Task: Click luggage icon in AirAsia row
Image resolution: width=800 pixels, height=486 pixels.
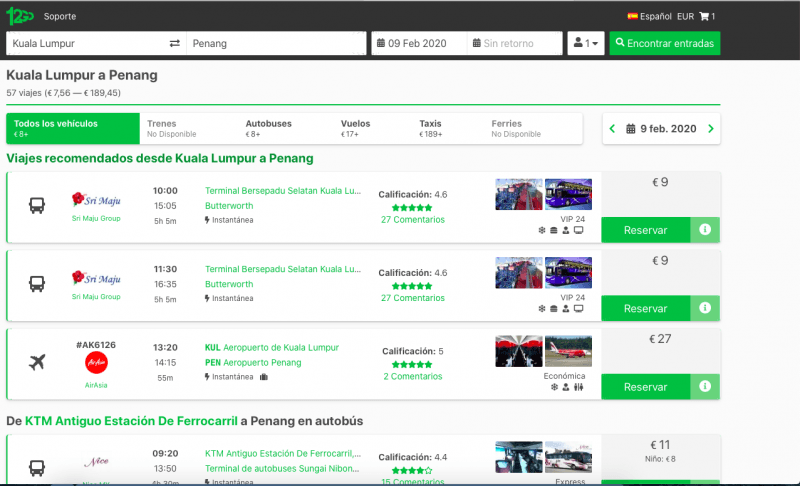Action: click(264, 377)
